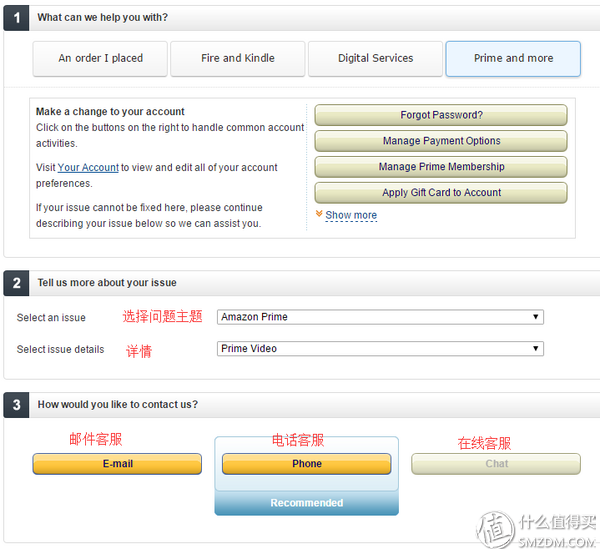Open the Prime Video details dropdown

(380, 349)
